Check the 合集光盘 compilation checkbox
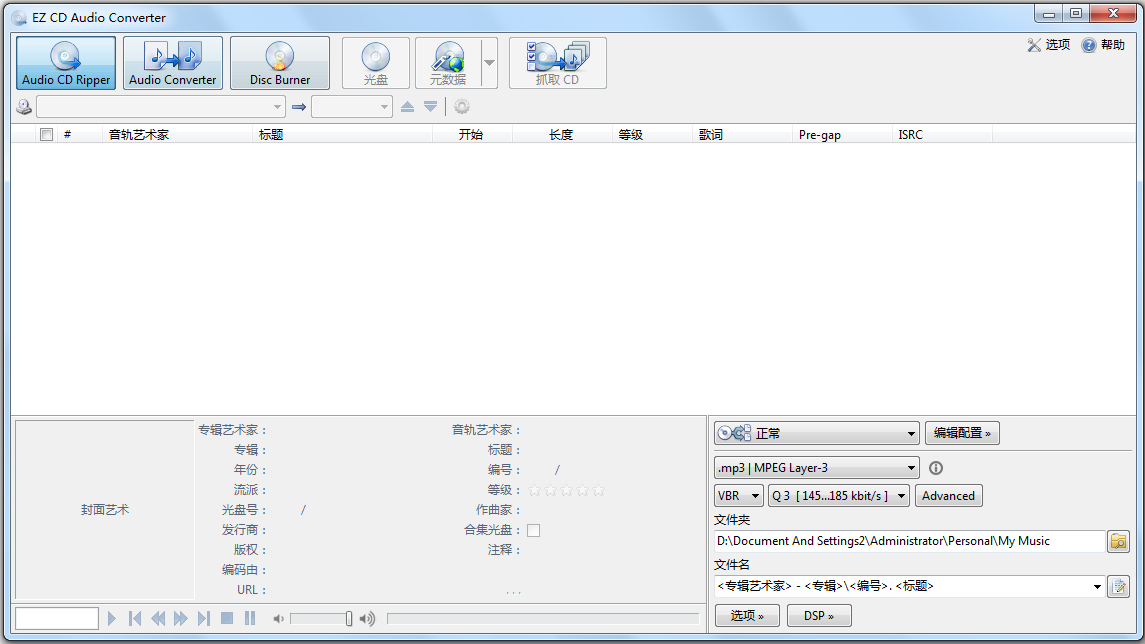 point(534,530)
